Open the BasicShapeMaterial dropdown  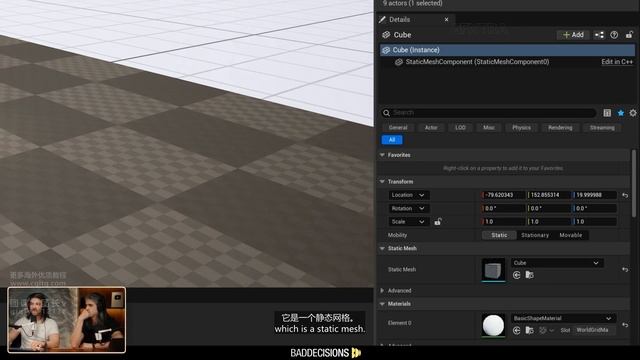pos(563,318)
